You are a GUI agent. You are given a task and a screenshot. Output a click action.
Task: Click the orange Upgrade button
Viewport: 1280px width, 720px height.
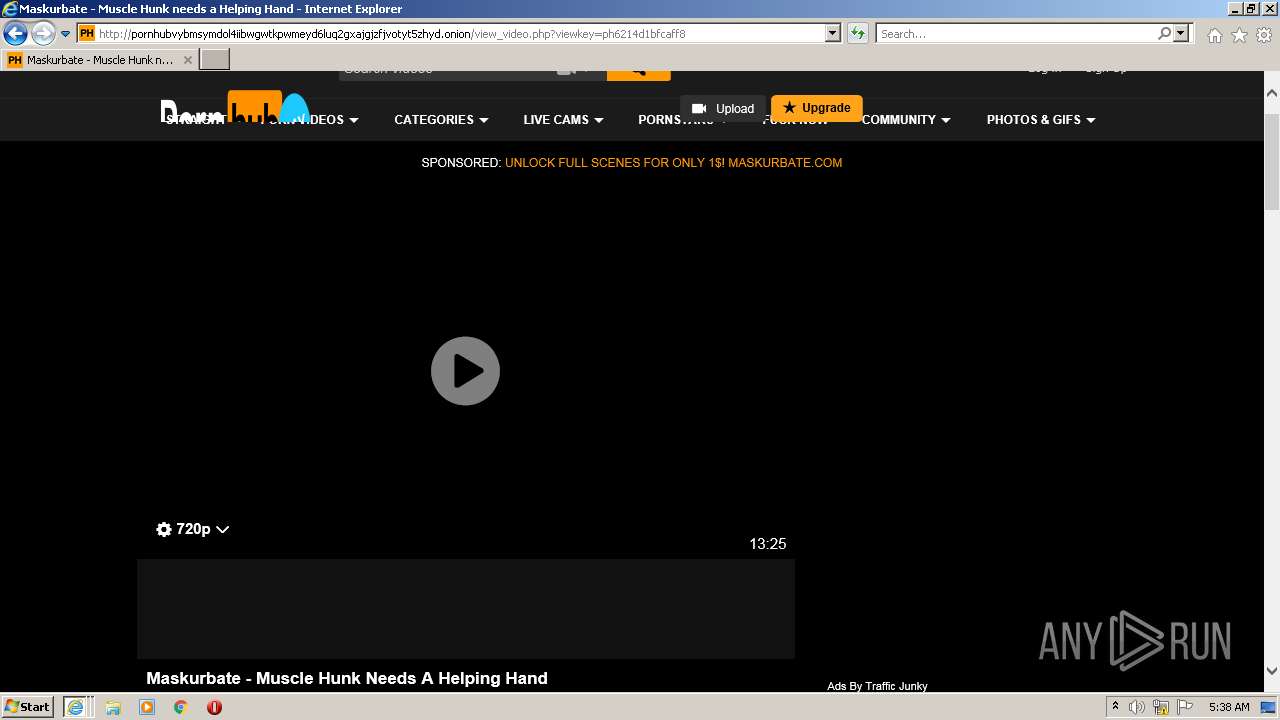tap(817, 108)
